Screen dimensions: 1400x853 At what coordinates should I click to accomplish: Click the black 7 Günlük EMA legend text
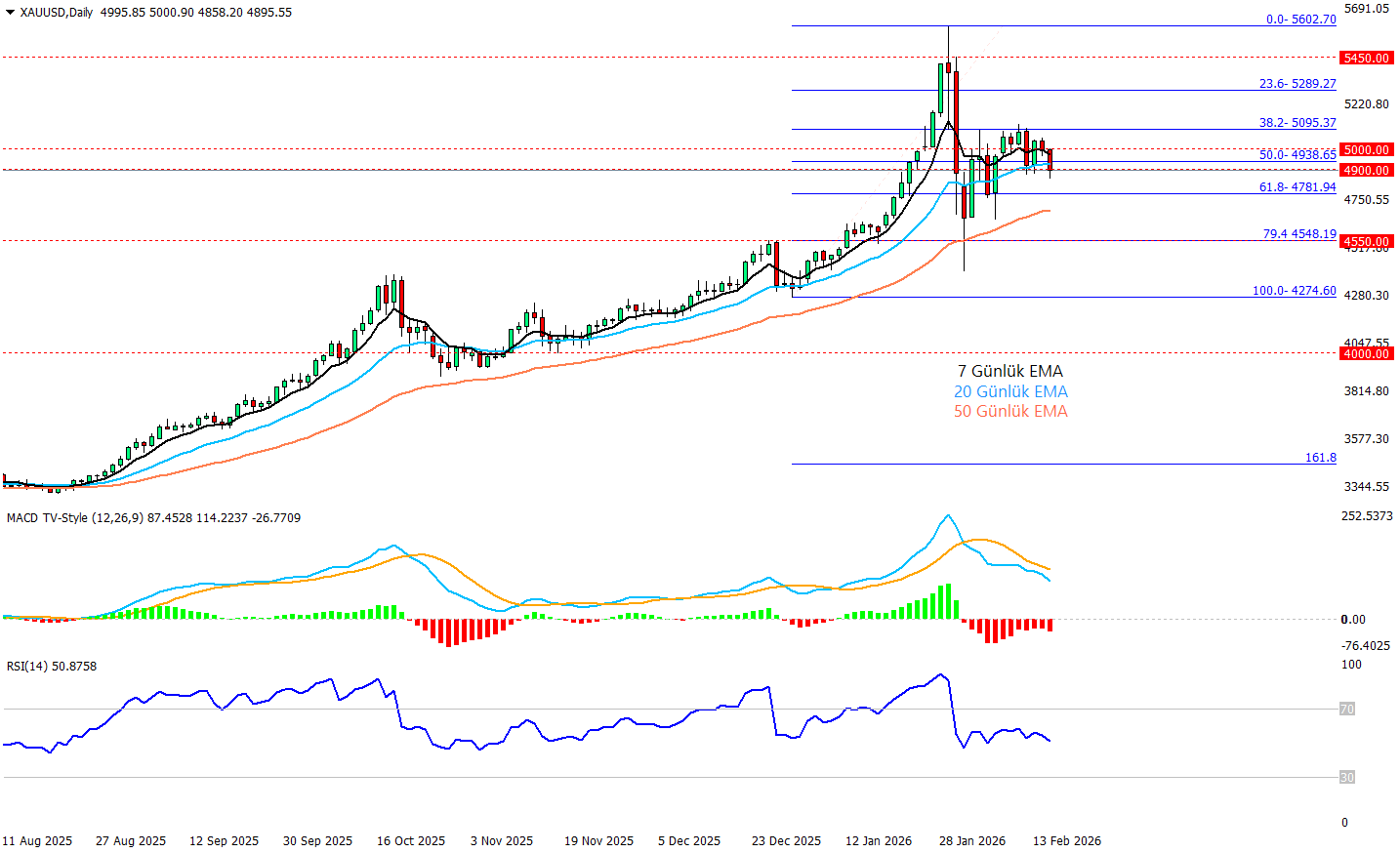pos(1009,371)
